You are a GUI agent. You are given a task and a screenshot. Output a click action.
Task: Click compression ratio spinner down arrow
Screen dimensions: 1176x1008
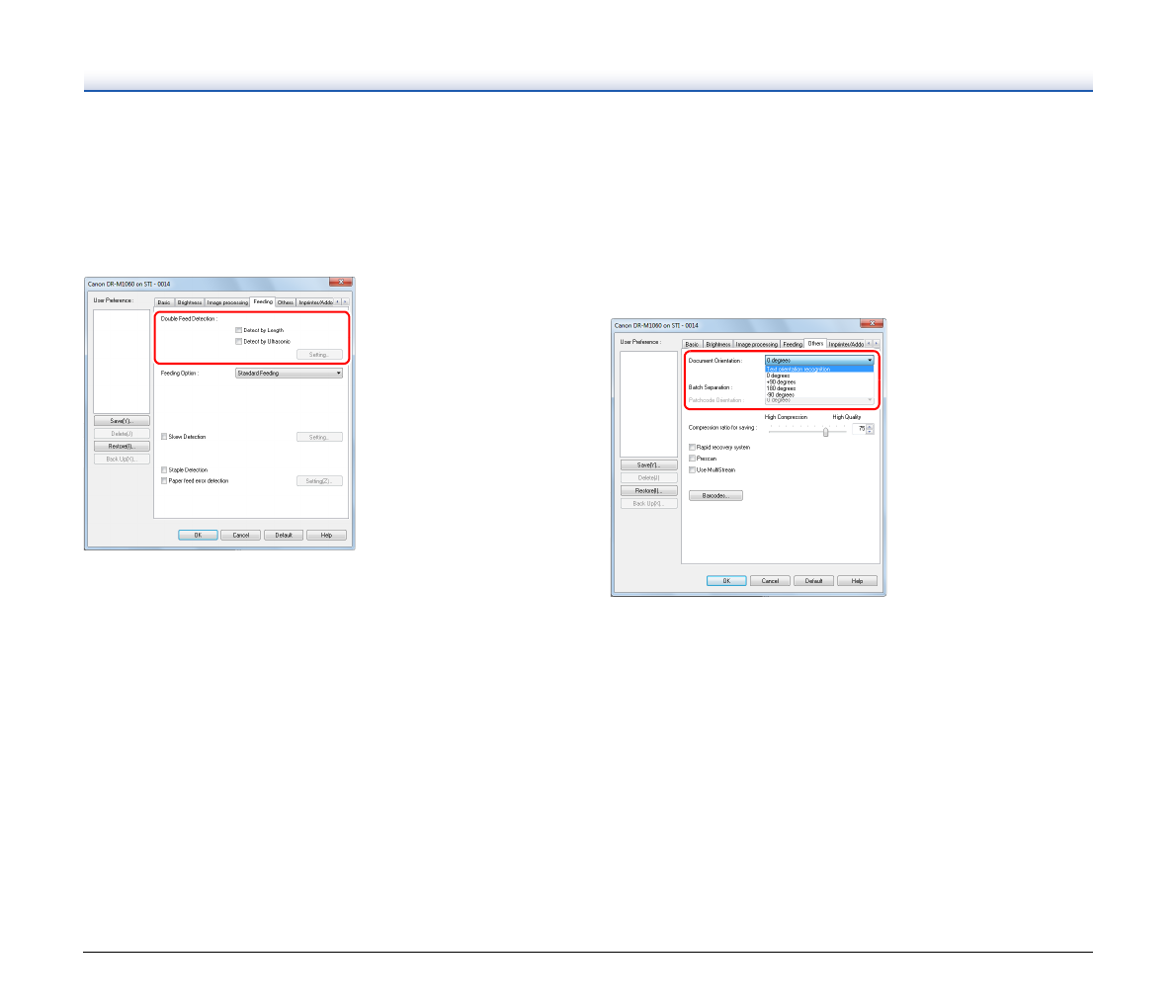coord(870,432)
